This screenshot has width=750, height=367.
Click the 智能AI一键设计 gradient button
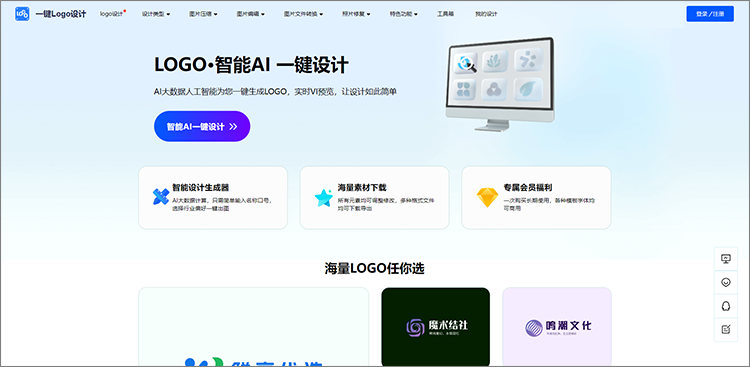pos(202,126)
